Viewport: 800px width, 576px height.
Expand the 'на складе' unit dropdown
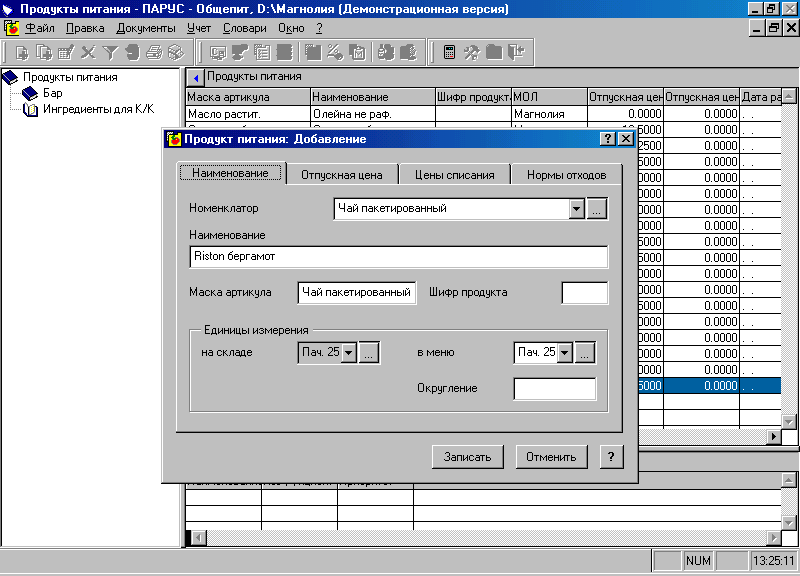[x=349, y=353]
